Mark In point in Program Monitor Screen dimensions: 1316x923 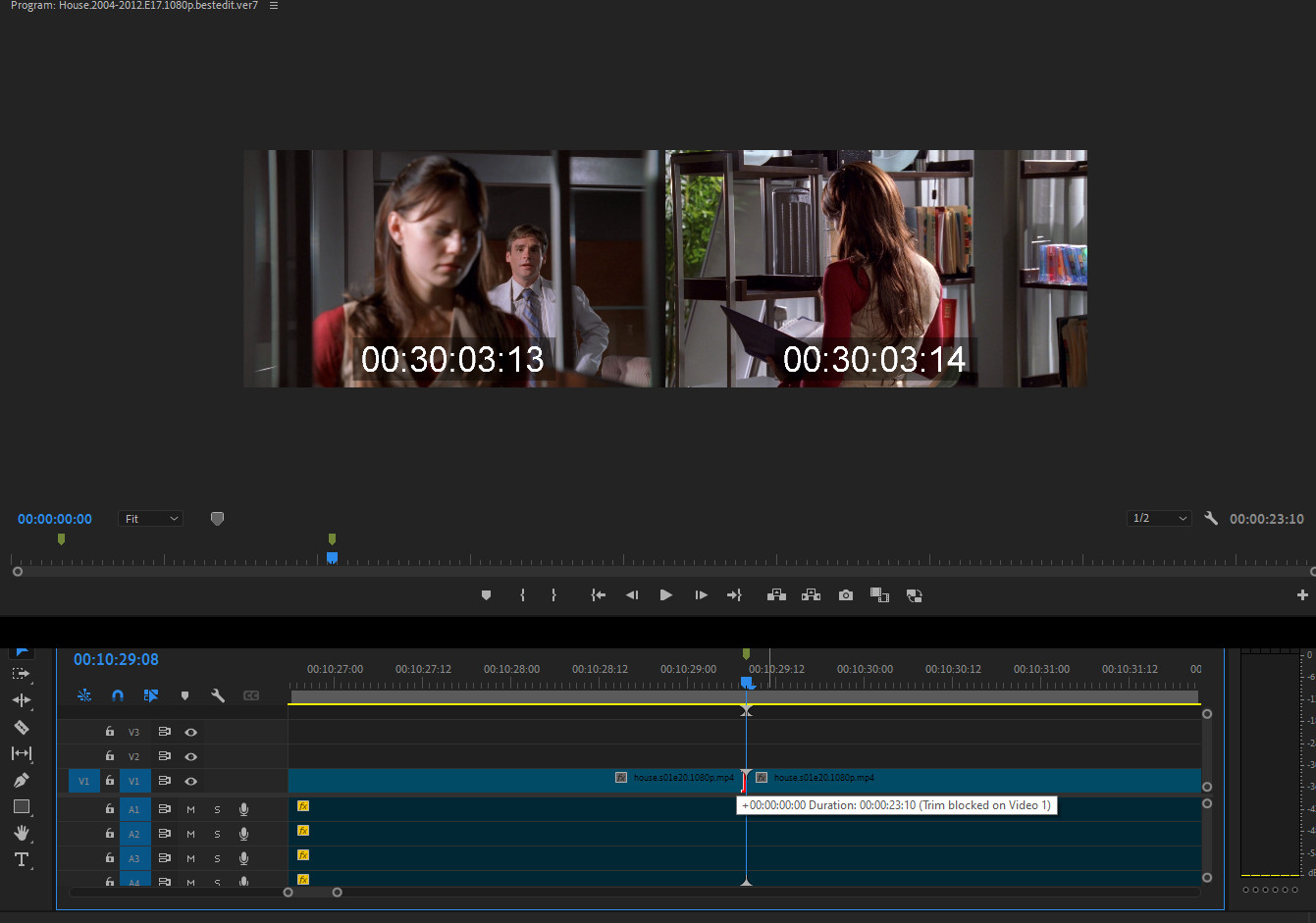coord(522,595)
